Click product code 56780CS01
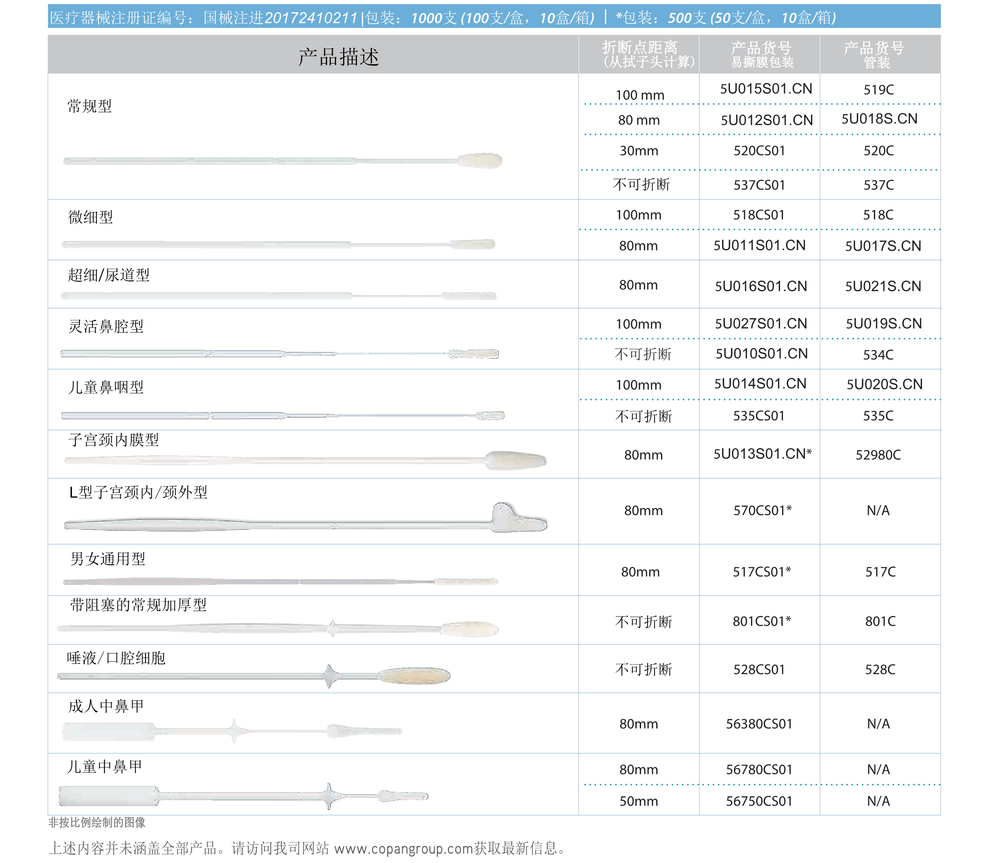 coord(759,770)
